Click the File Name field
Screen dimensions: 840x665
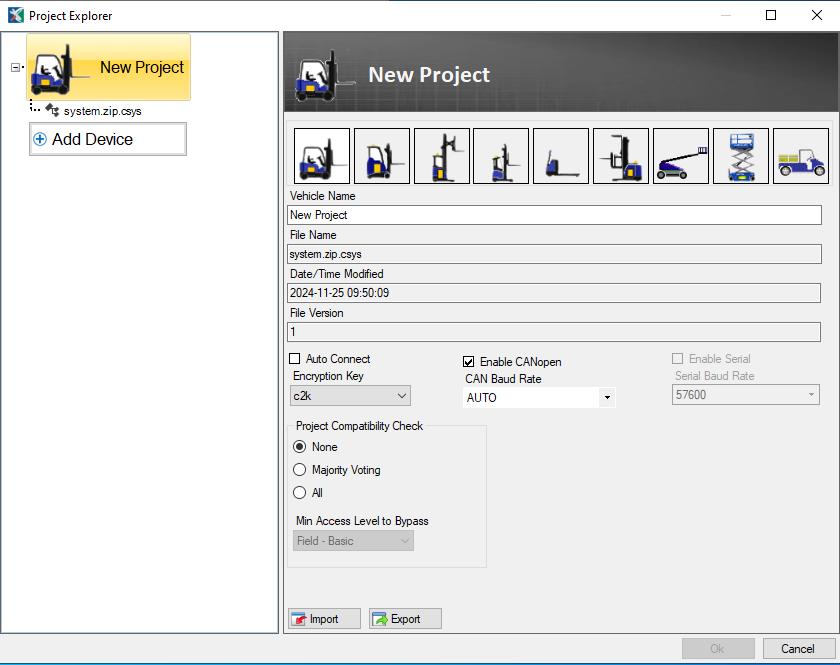coord(554,254)
